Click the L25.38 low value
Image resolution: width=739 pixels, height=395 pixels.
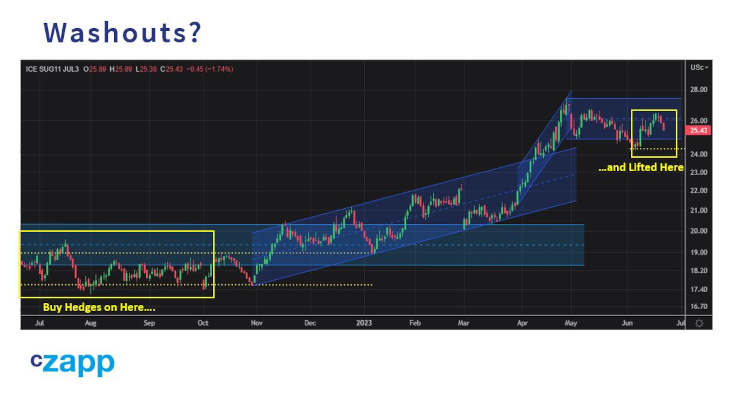[146, 69]
